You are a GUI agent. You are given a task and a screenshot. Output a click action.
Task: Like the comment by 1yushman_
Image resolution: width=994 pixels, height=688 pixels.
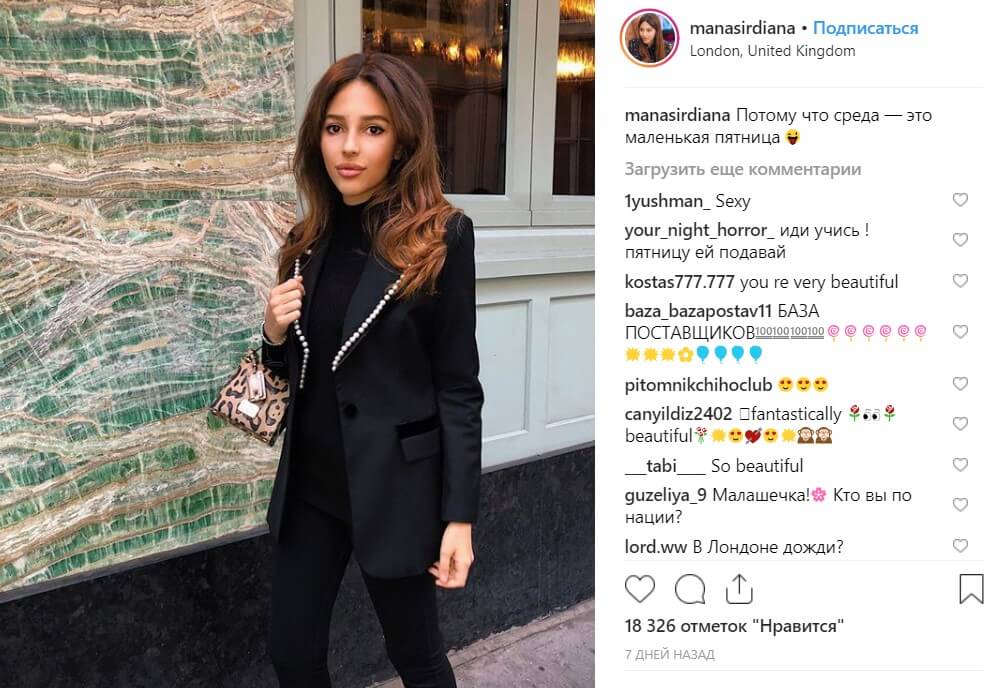tap(960, 200)
